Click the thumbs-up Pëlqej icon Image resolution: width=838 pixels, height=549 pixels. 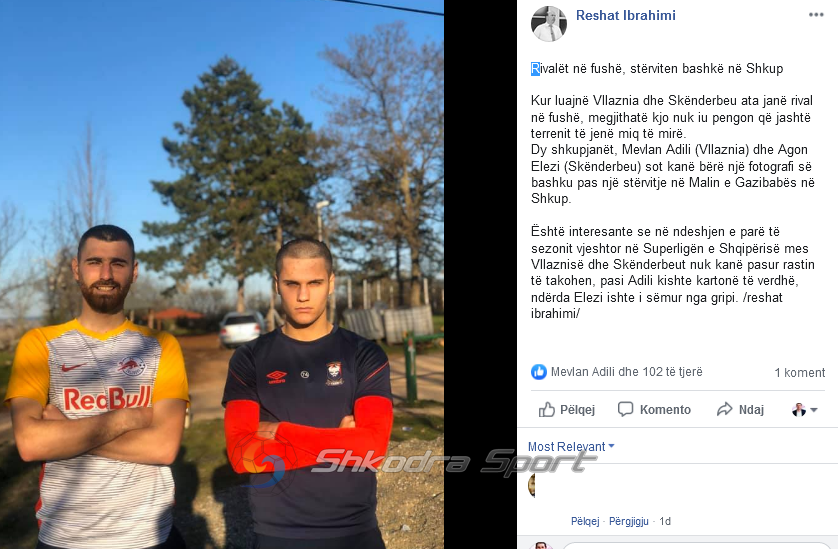pyautogui.click(x=546, y=410)
